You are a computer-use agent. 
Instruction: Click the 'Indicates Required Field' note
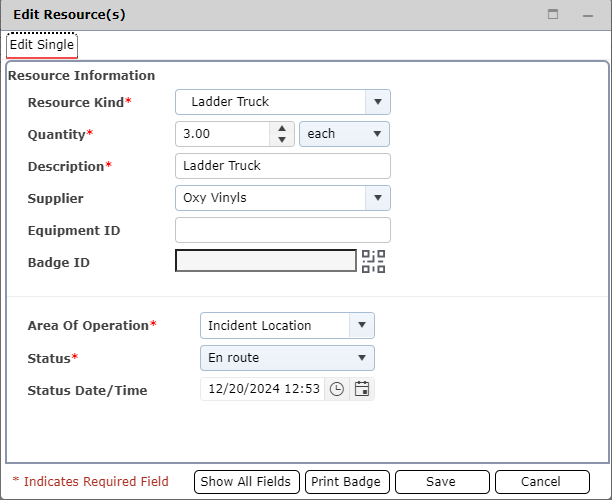pyautogui.click(x=96, y=482)
